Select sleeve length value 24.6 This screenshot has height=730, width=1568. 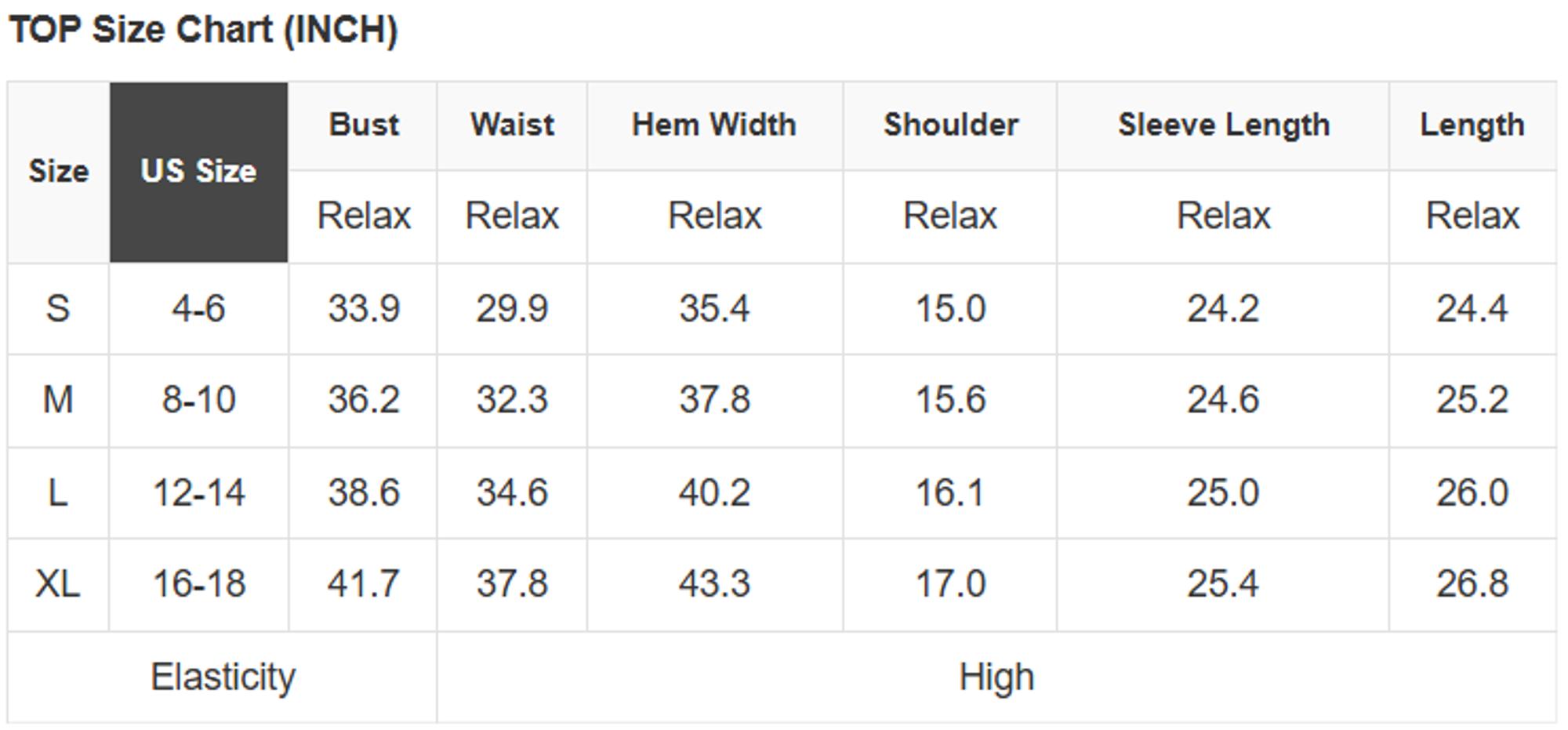click(1223, 400)
